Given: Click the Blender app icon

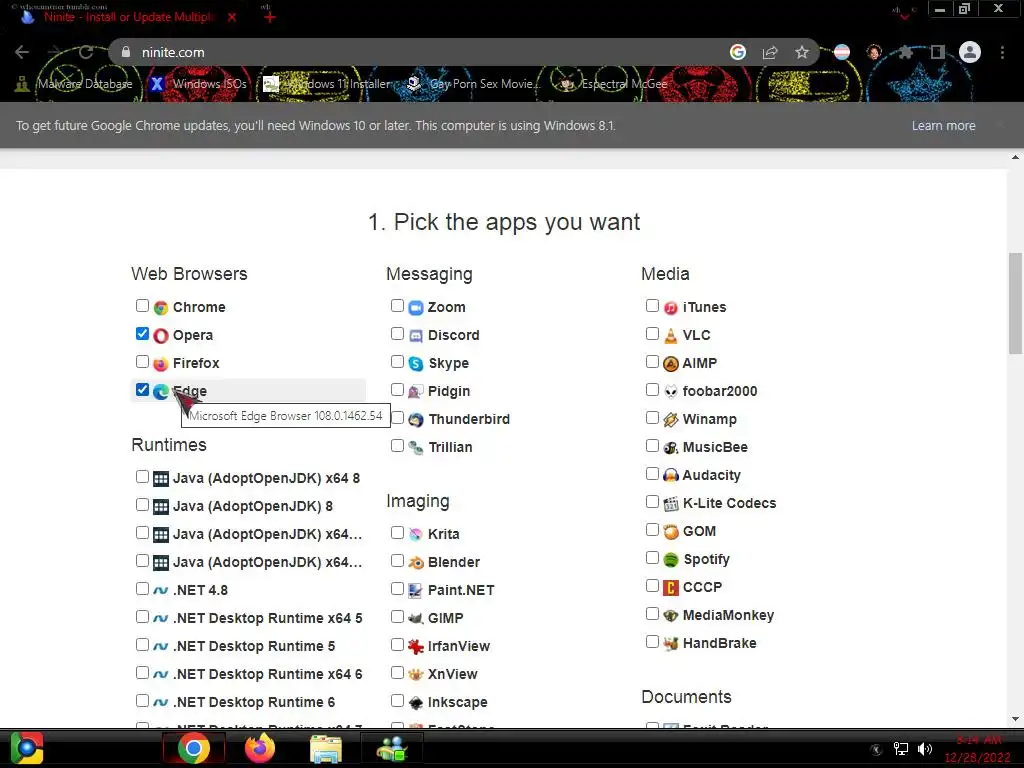Looking at the screenshot, I should [416, 562].
